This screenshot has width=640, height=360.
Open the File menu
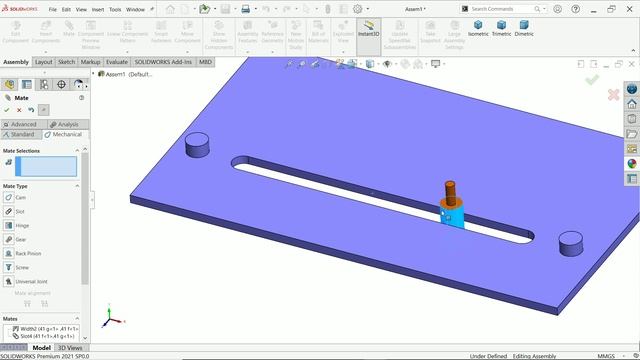[x=53, y=9]
